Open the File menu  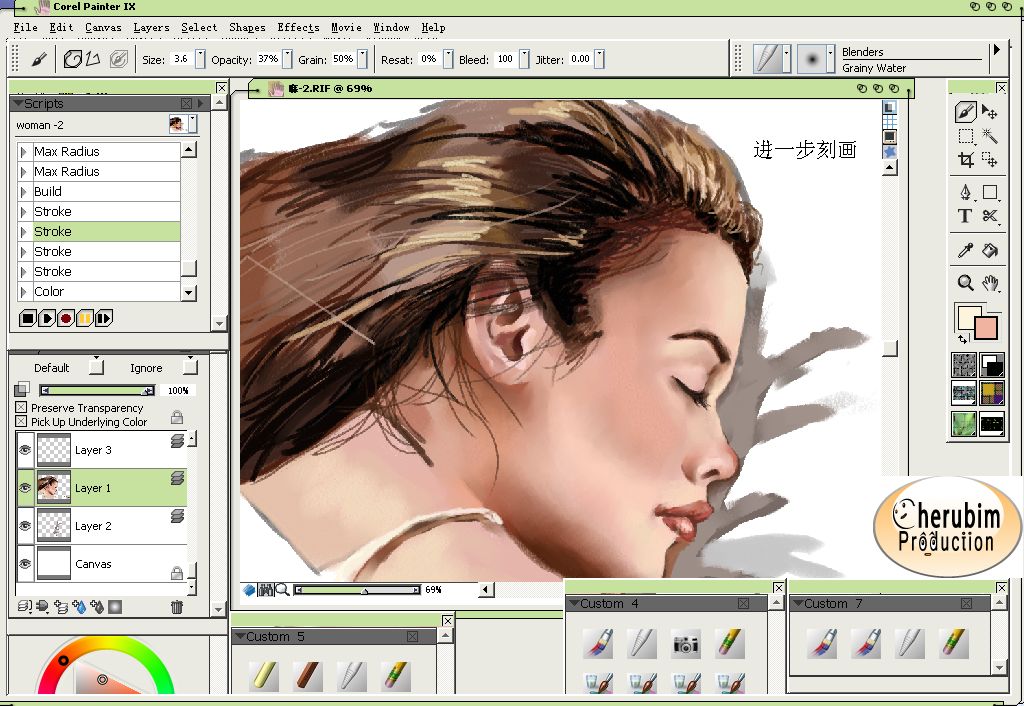point(25,27)
